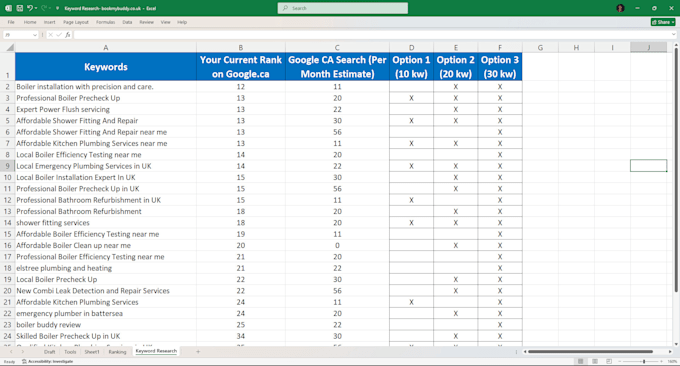The width and height of the screenshot is (680, 366).
Task: Switch to Page Layout view icon
Action: 595,361
